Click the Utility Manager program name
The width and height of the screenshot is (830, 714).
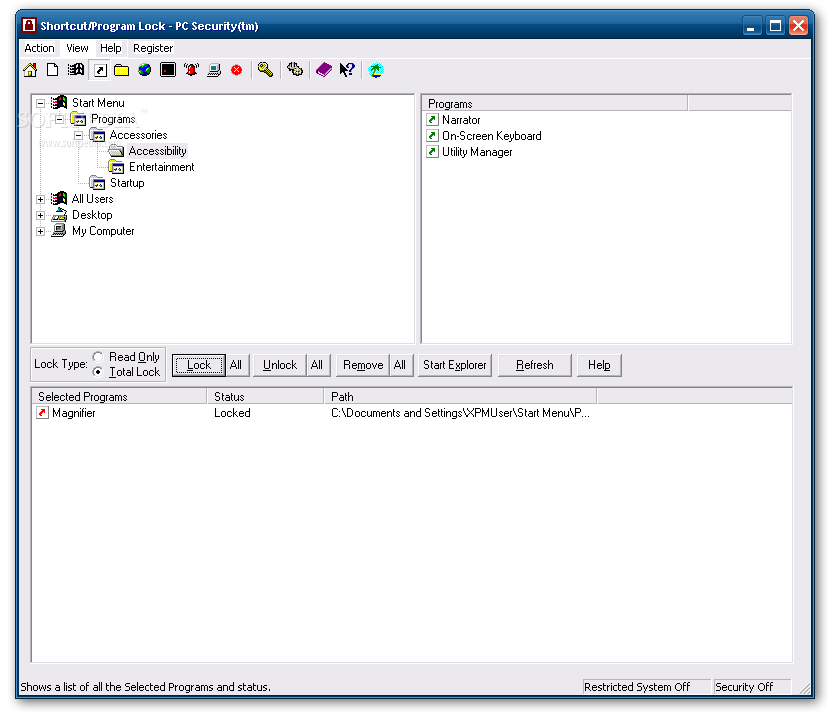477,152
